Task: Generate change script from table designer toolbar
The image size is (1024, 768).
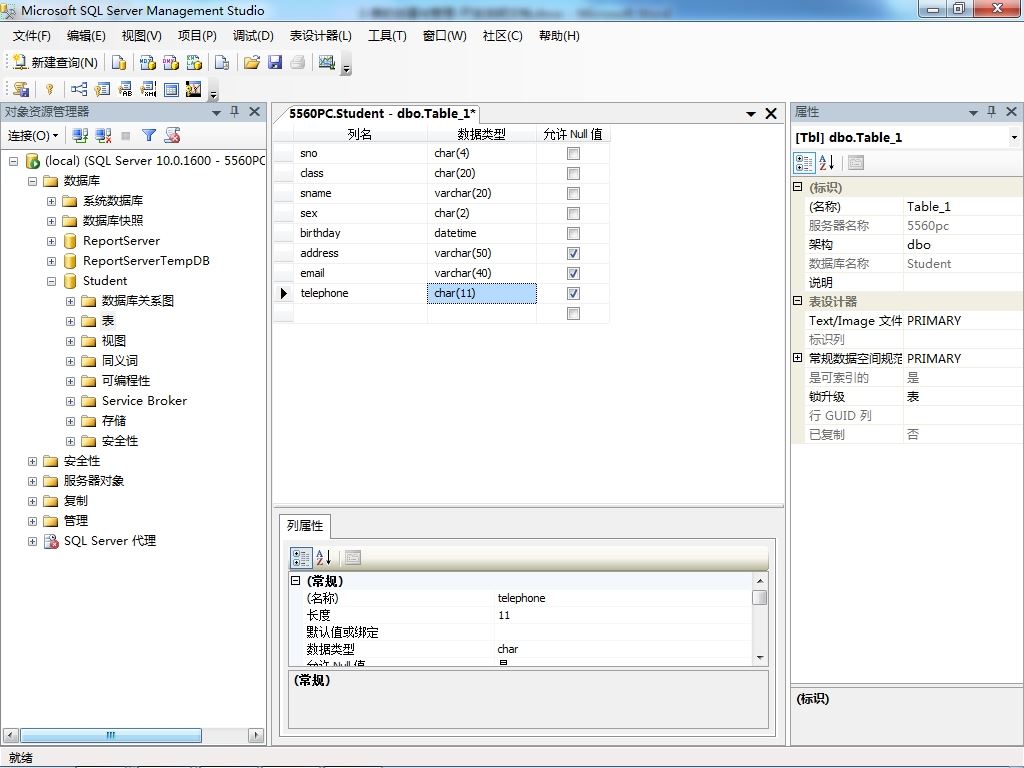Action: pos(22,89)
